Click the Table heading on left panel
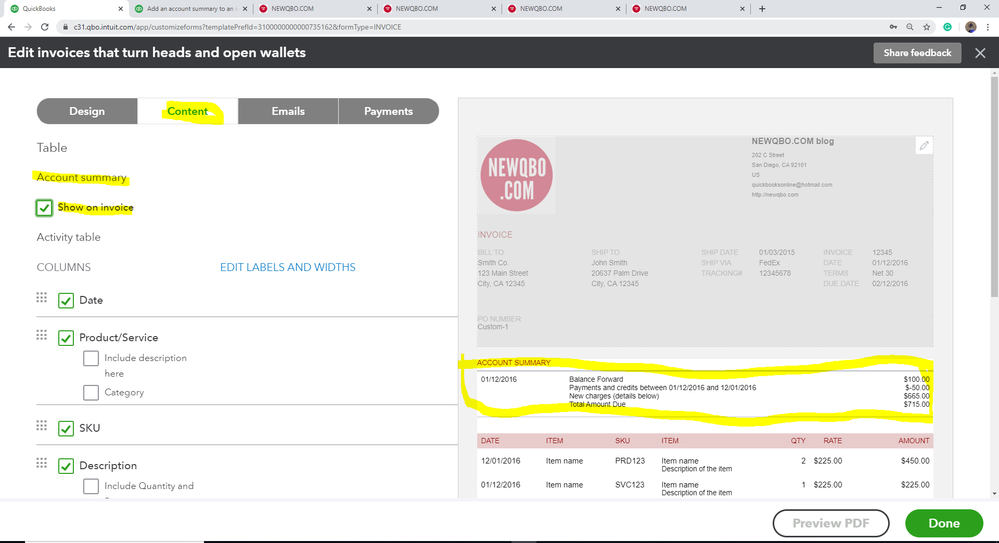This screenshot has width=999, height=543. [52, 148]
